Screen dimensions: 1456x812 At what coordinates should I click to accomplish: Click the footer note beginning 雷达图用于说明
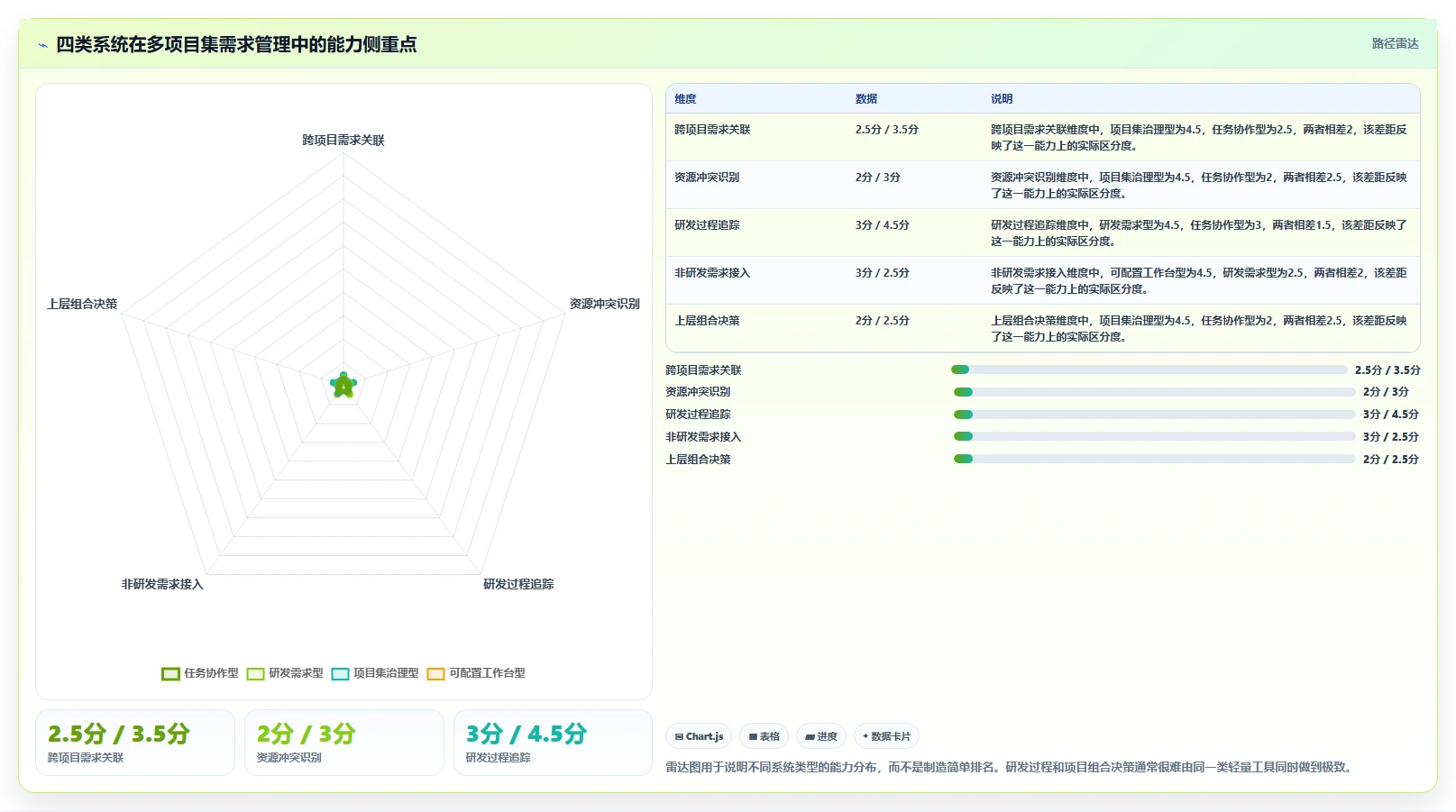tap(1012, 768)
